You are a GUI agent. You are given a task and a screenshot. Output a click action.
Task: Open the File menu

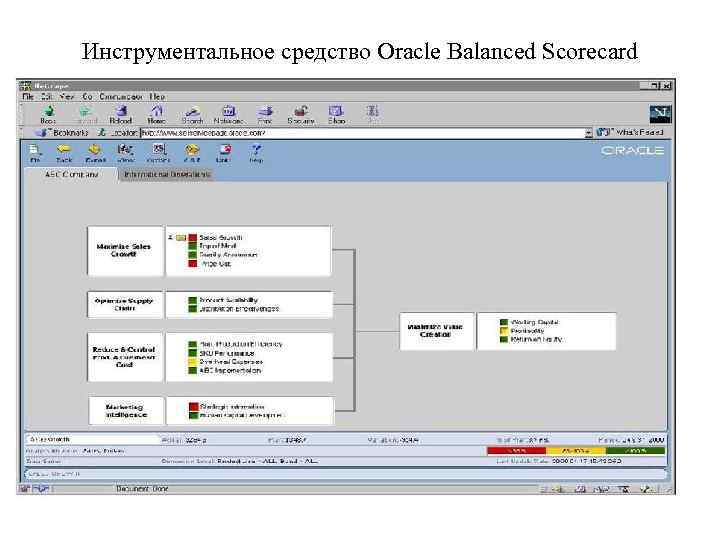click(x=28, y=96)
